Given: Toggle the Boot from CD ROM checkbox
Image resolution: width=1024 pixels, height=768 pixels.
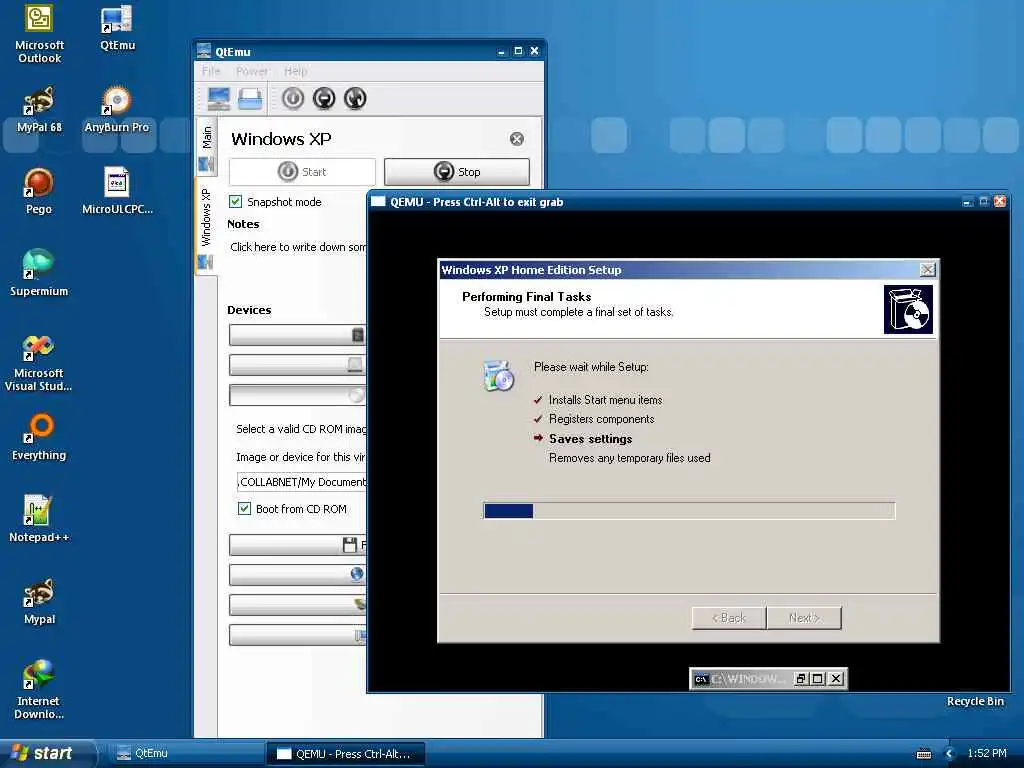Looking at the screenshot, I should [x=244, y=509].
